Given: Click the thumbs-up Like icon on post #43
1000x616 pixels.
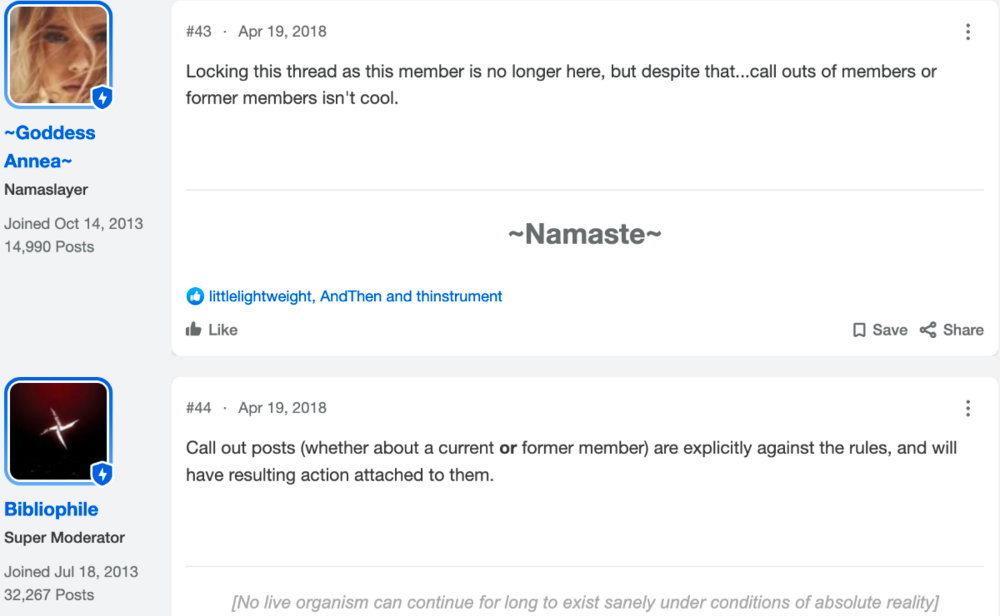Looking at the screenshot, I should point(193,329).
